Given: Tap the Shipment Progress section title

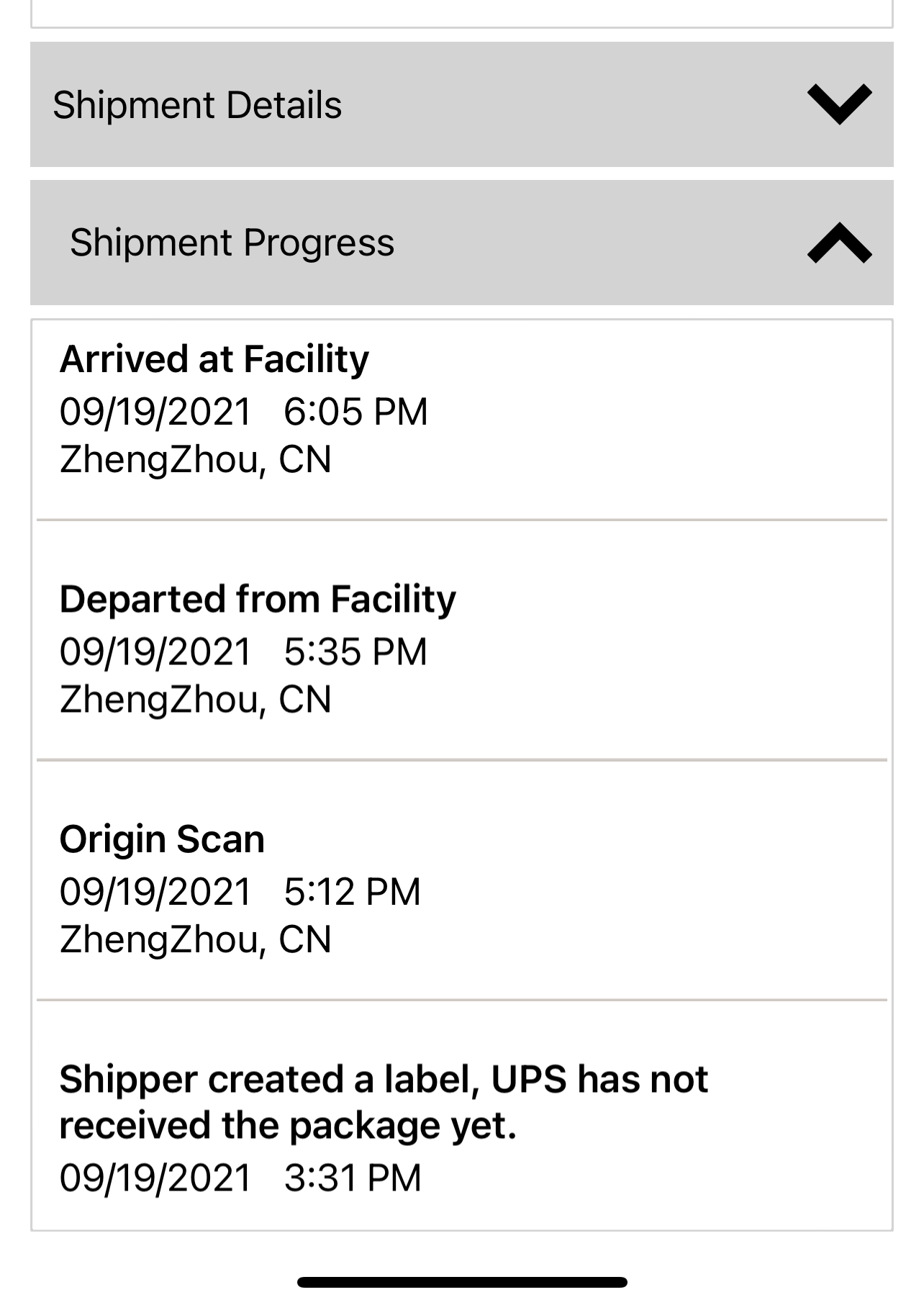Looking at the screenshot, I should [x=232, y=243].
